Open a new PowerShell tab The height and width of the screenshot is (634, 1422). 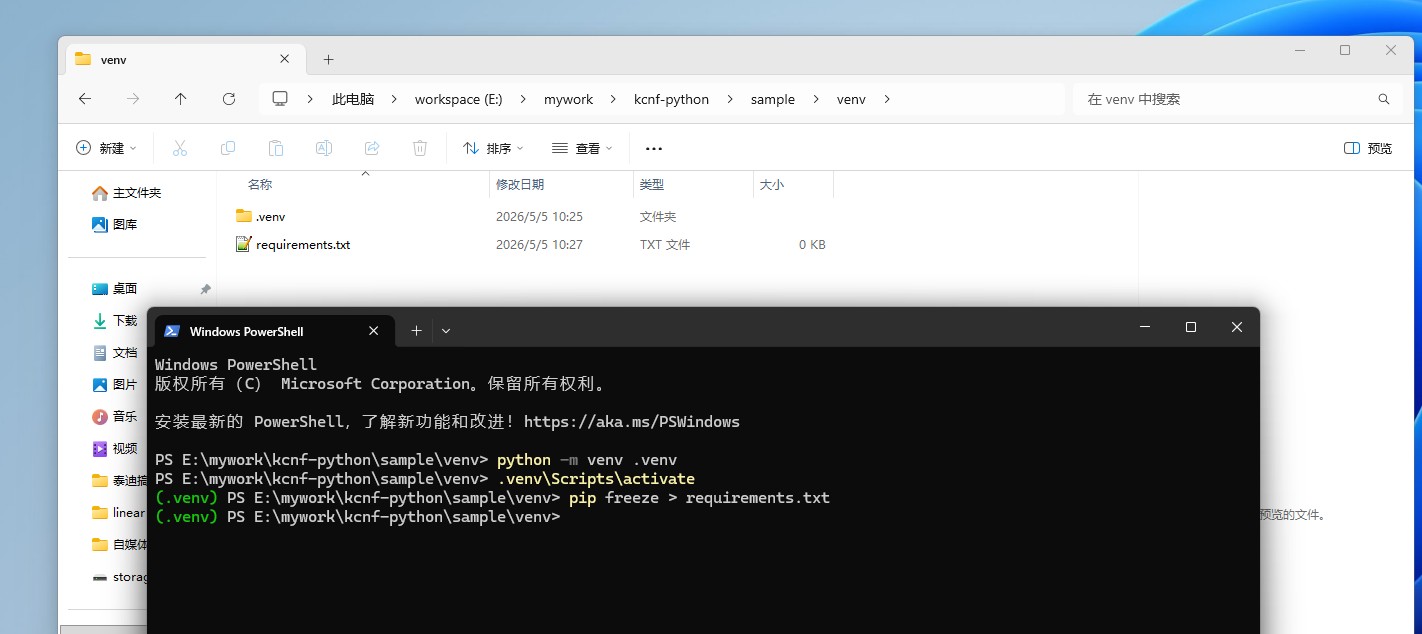pos(417,331)
